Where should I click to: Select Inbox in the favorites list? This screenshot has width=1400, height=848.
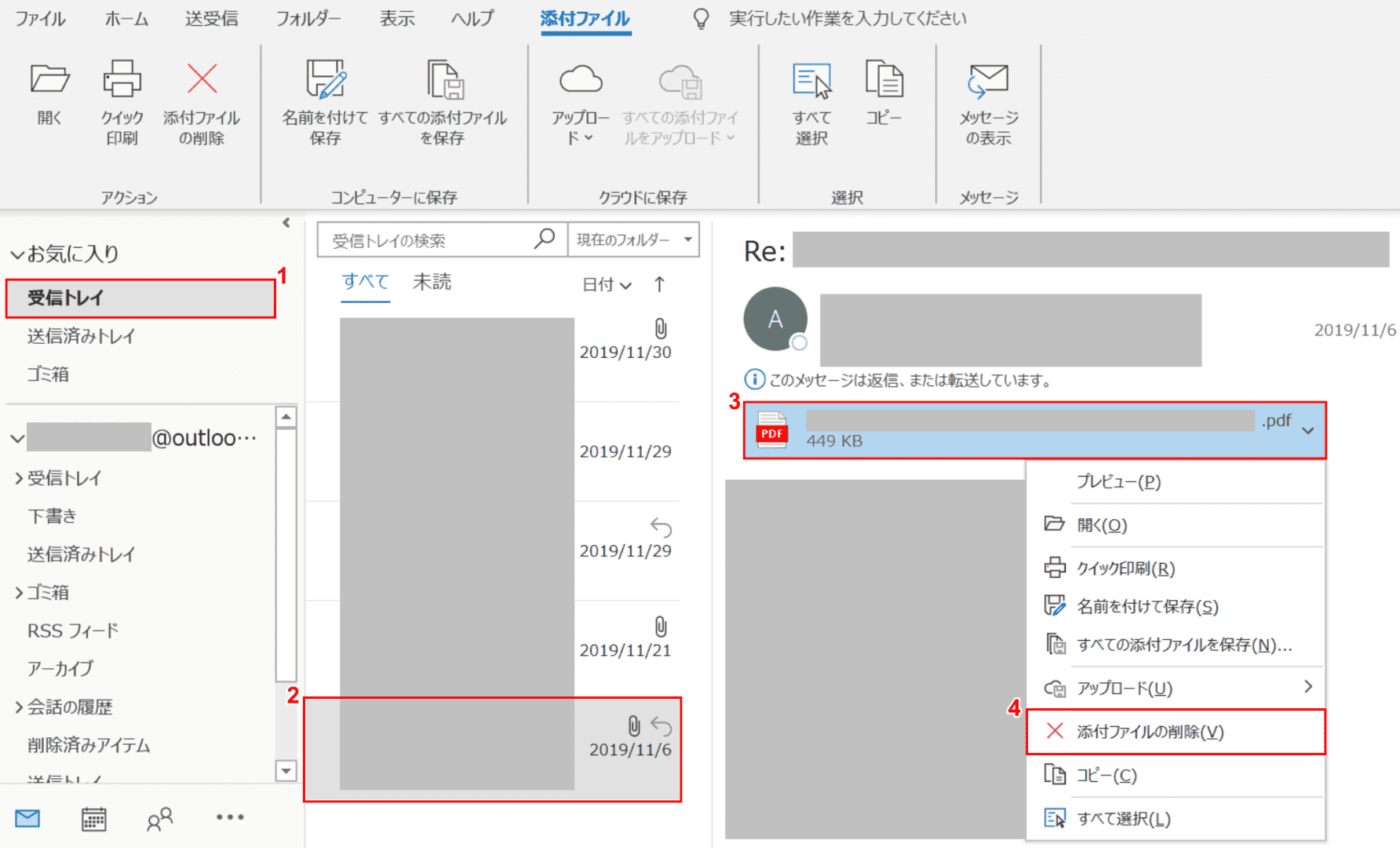coord(140,298)
